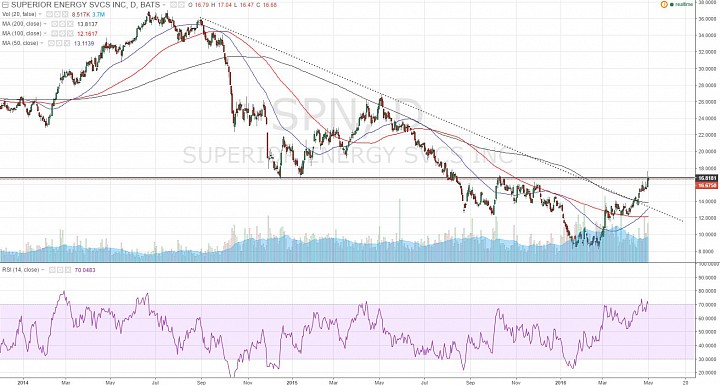Remove the RSI (14, close) indicator
Viewport: 720px width, 385px height.
coord(68,270)
